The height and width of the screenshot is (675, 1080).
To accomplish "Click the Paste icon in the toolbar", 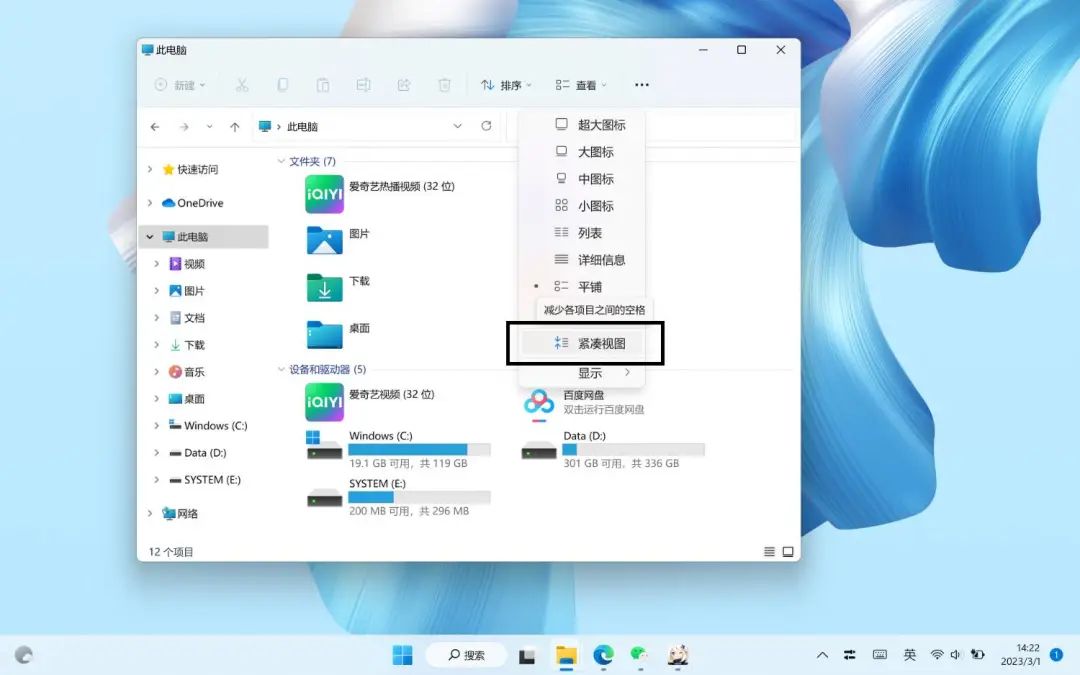I will point(322,84).
